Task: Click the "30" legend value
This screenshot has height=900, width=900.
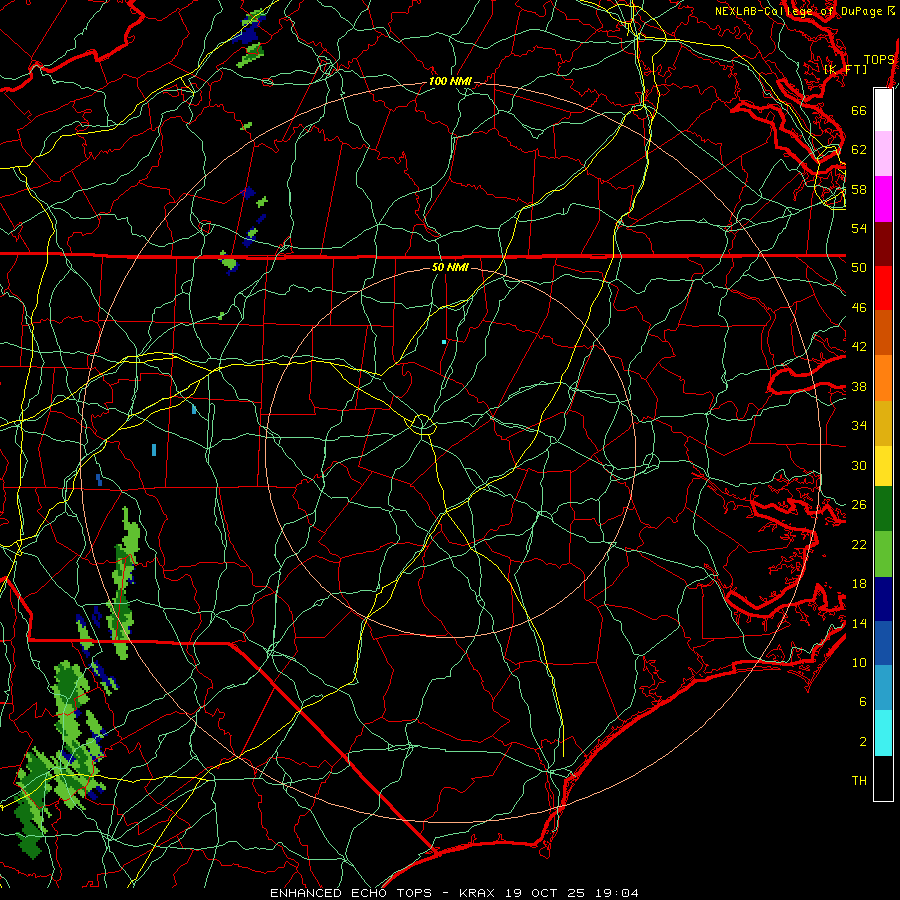Action: click(859, 465)
